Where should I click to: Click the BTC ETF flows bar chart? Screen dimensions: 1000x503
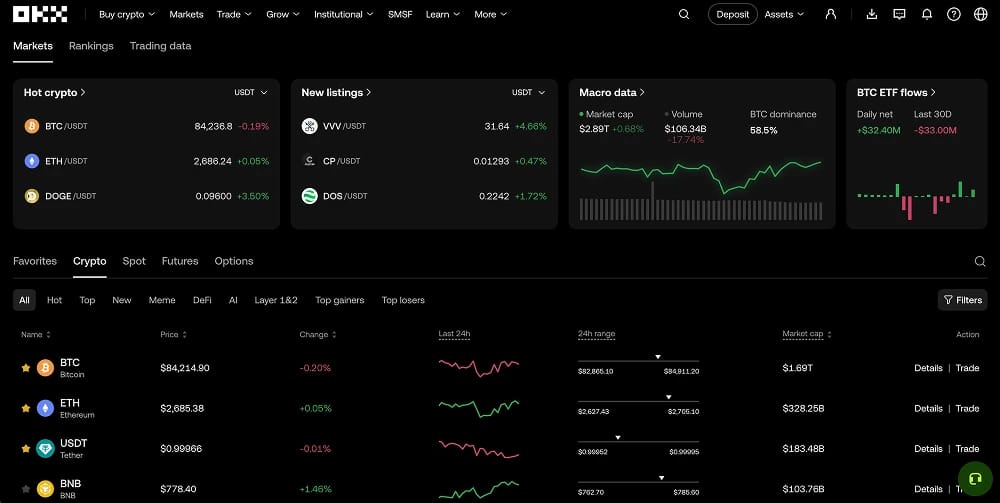[x=916, y=200]
